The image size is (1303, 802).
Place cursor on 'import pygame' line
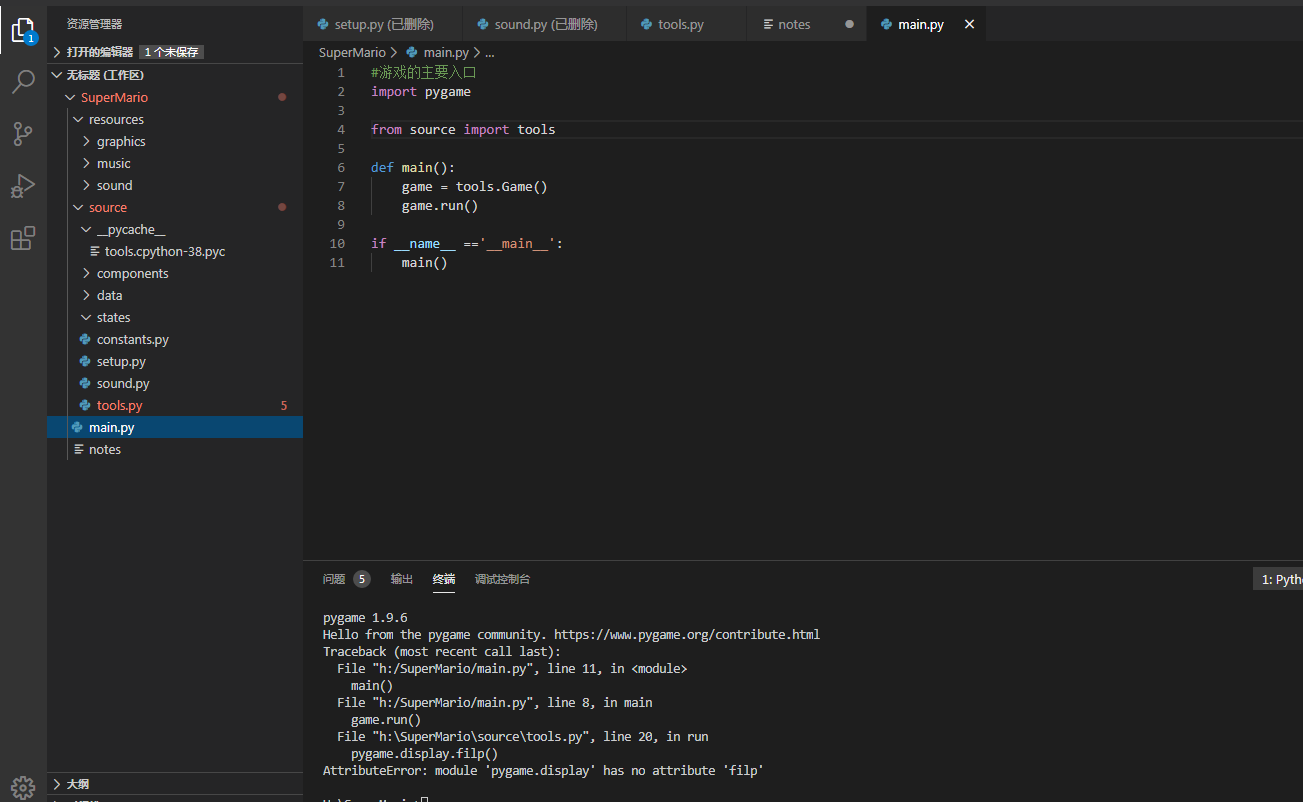pyautogui.click(x=421, y=91)
